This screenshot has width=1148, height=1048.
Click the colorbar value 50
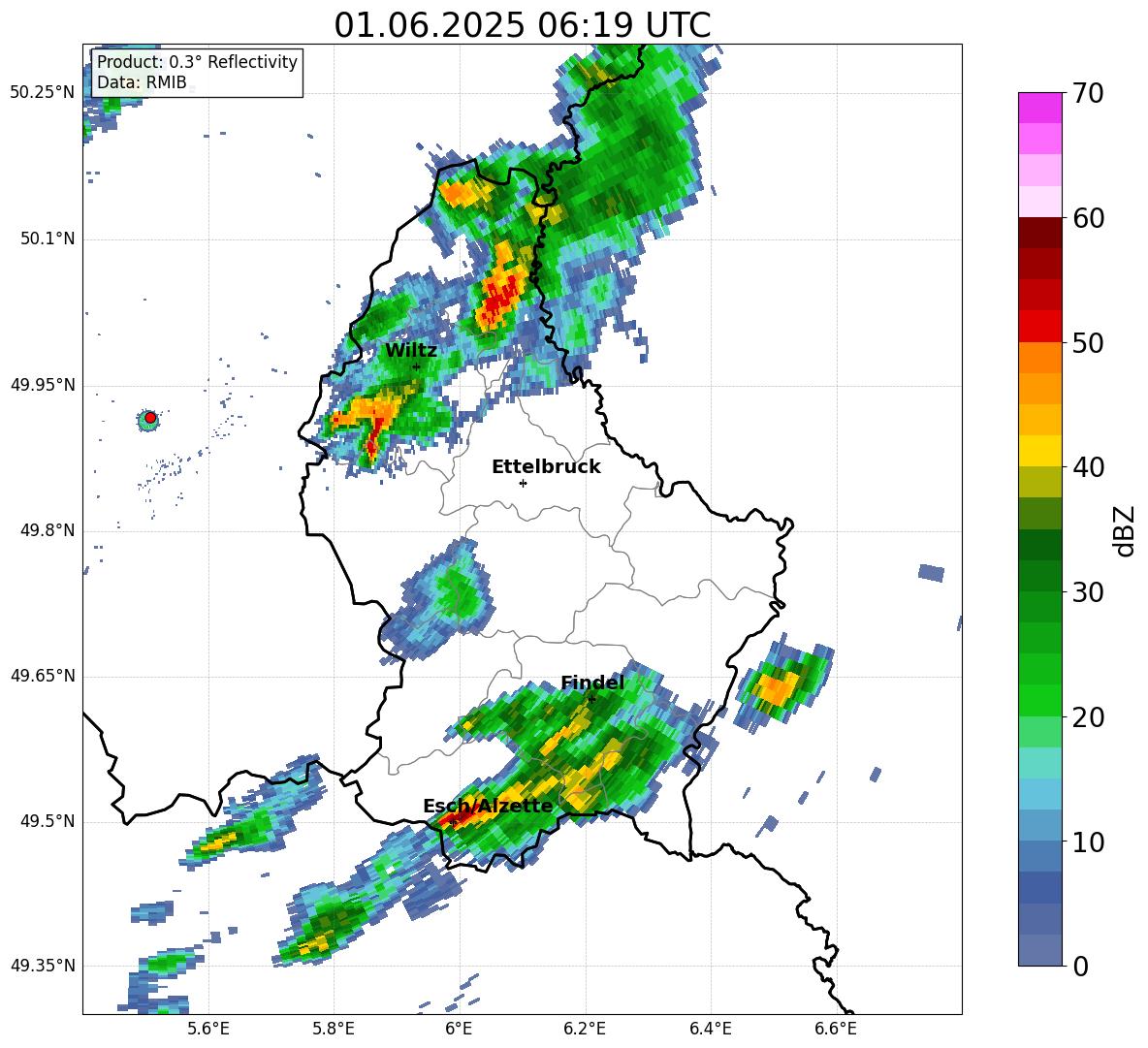1088,342
